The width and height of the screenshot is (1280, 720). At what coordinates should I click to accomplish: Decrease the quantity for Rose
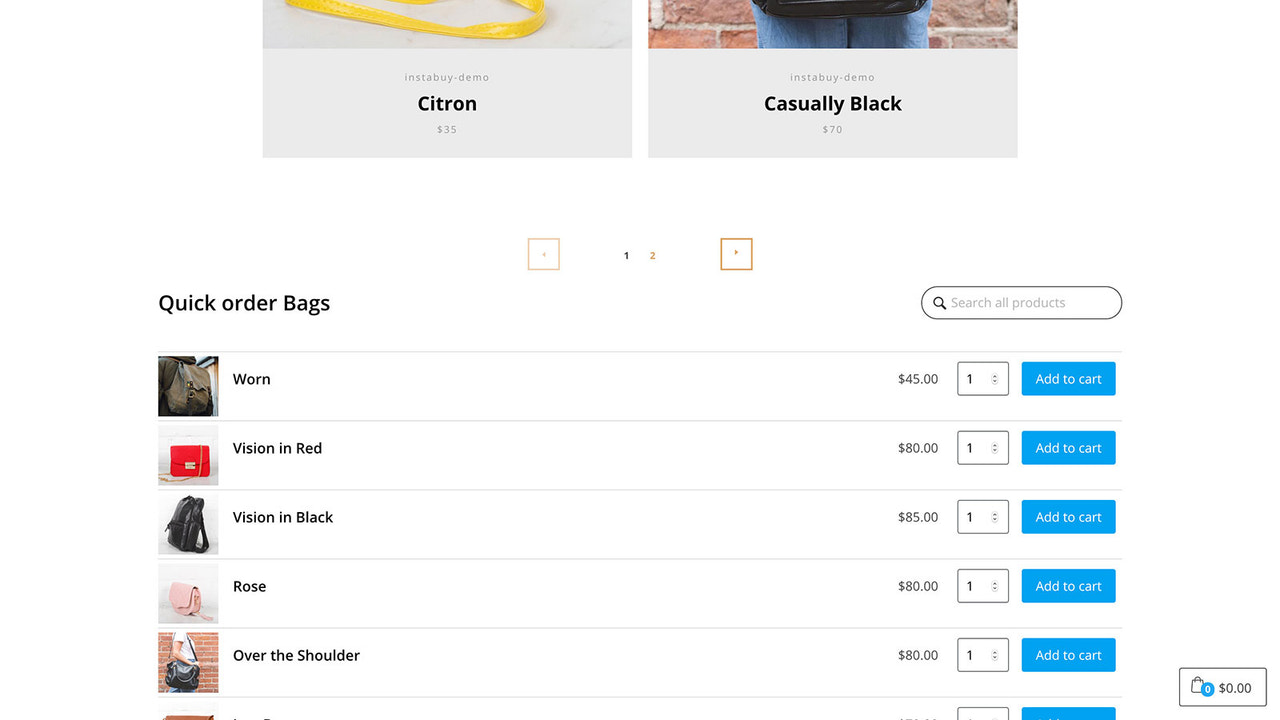click(996, 590)
